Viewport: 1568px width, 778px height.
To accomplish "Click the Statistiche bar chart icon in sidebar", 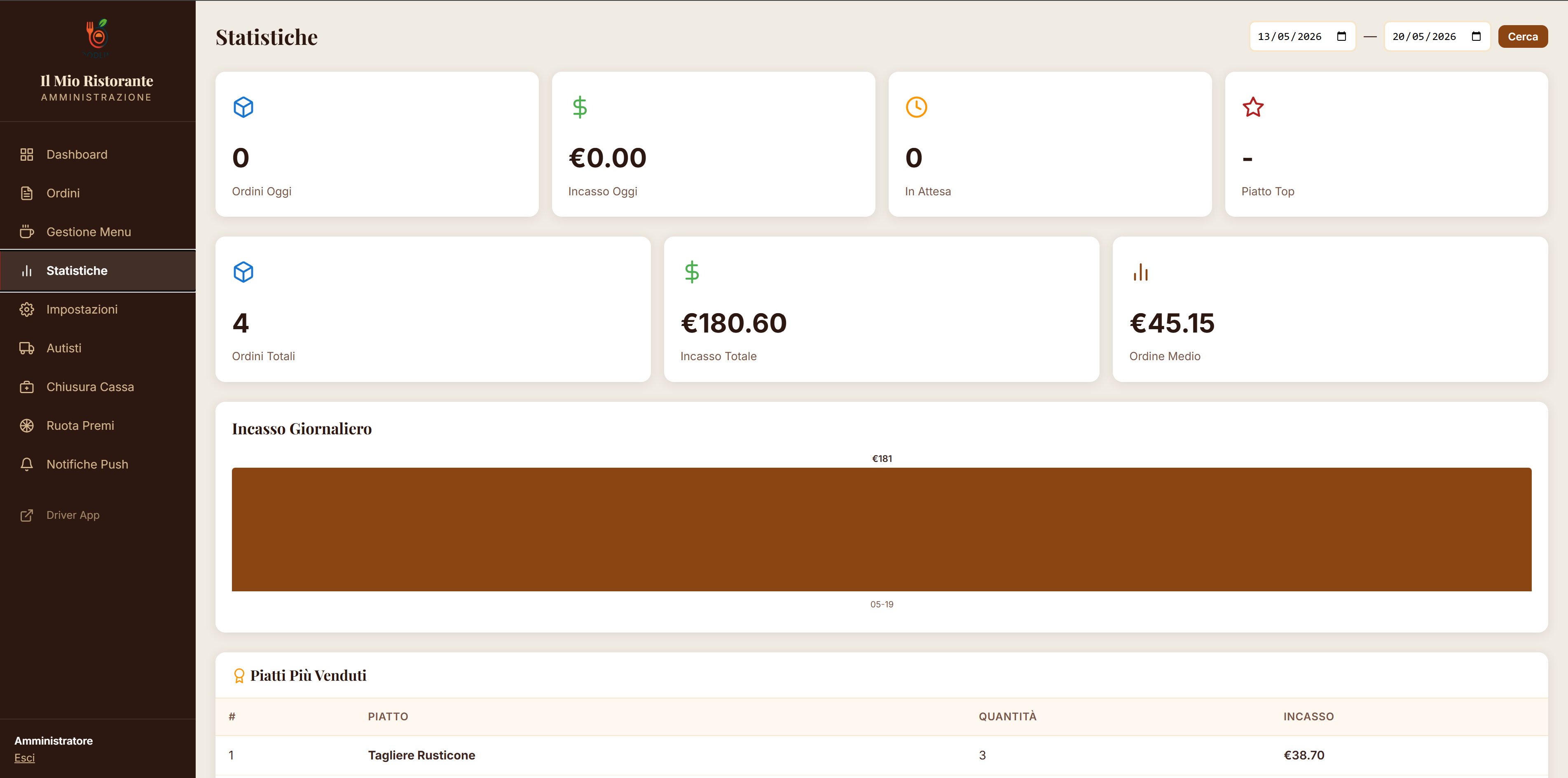I will [27, 271].
